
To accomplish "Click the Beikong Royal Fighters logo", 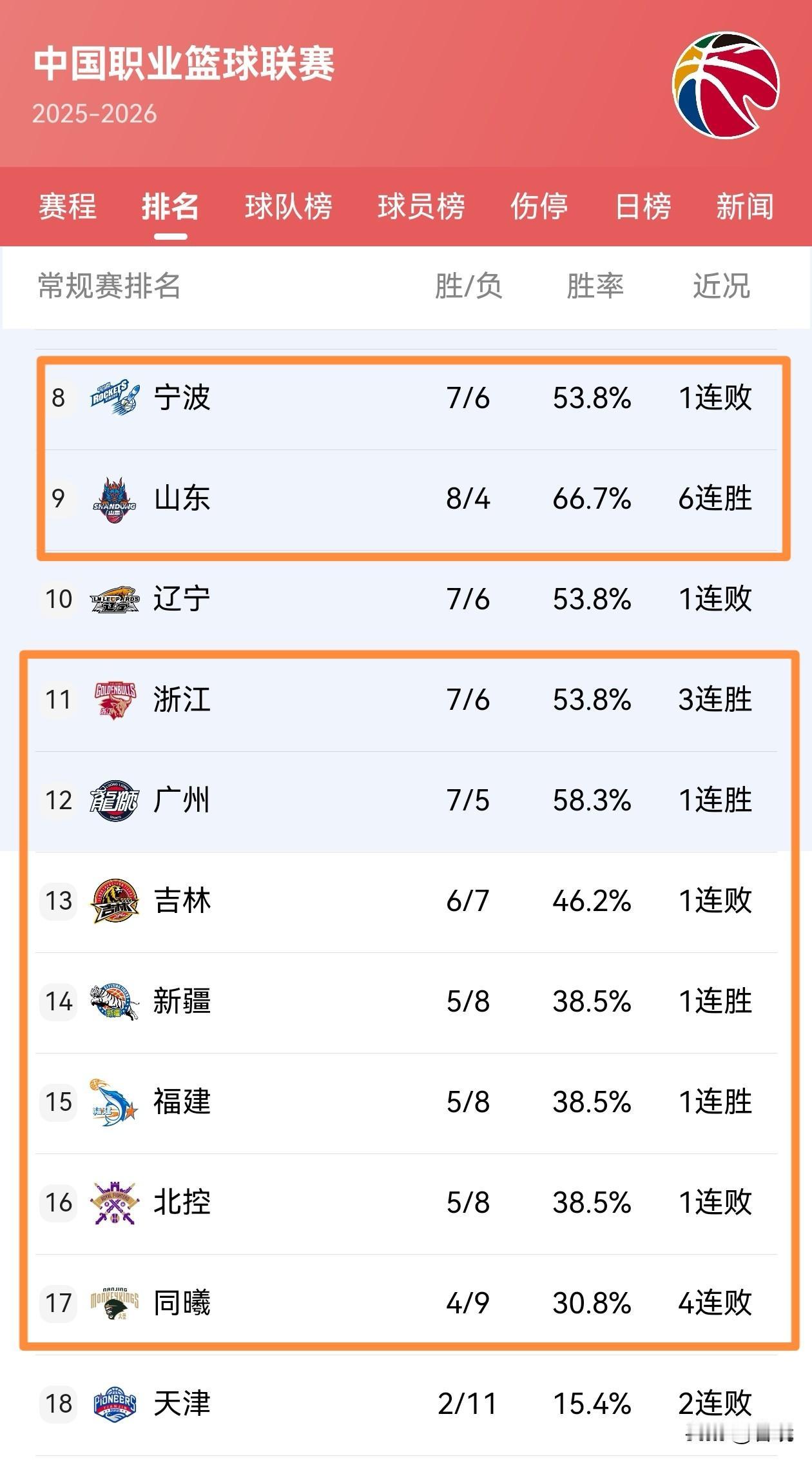I will (115, 1203).
